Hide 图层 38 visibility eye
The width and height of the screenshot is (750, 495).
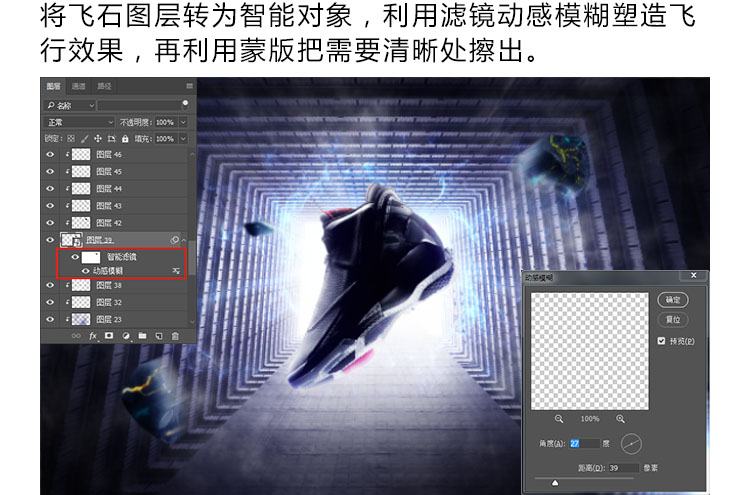click(x=50, y=285)
